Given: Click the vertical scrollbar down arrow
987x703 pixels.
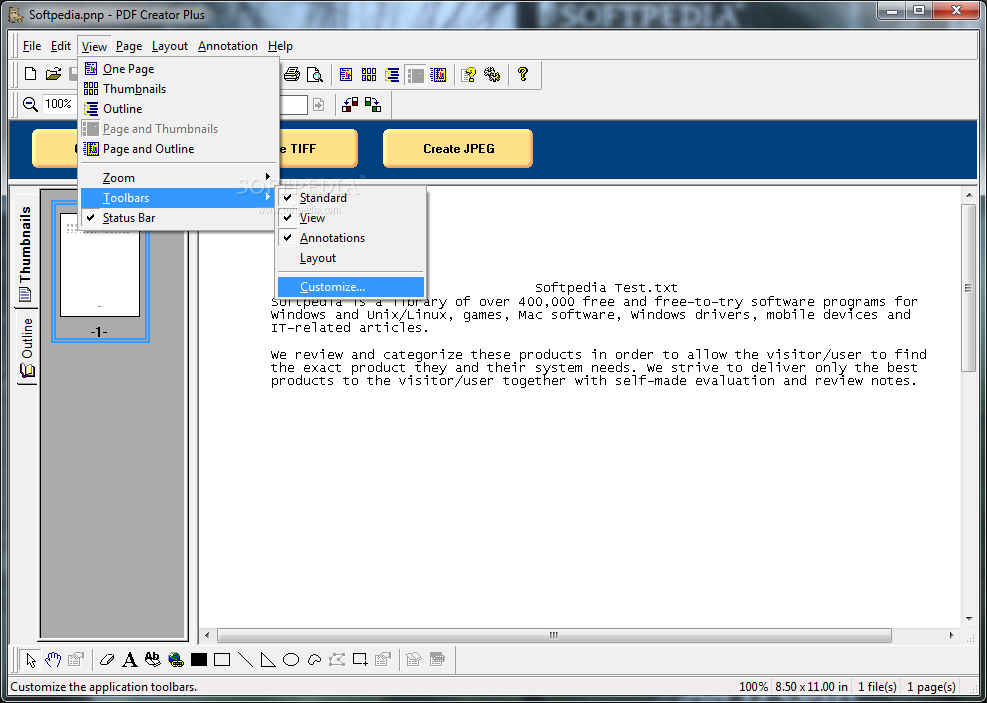Looking at the screenshot, I should [969, 619].
